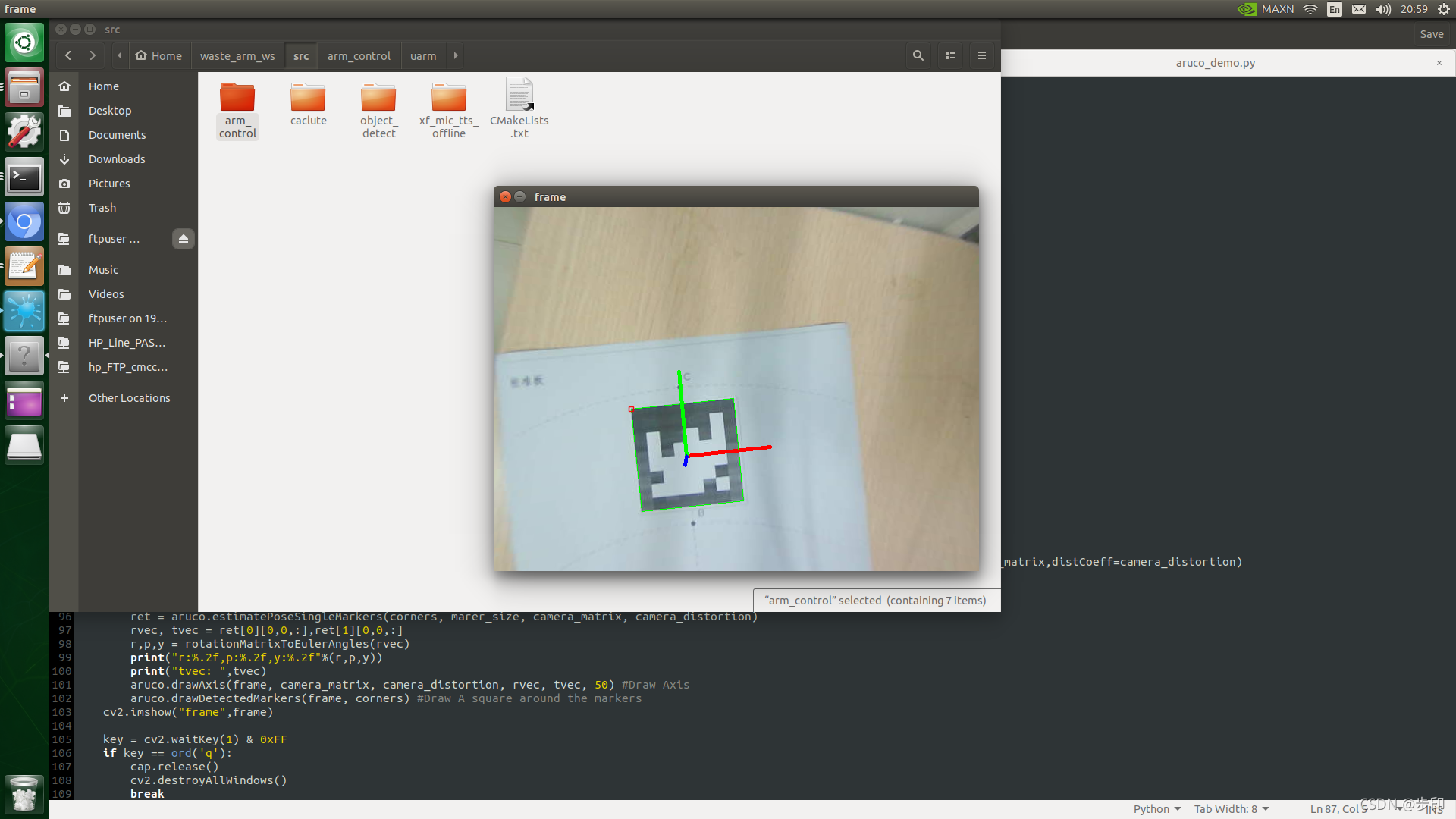Open the Python language dropdown in status bar
The height and width of the screenshot is (819, 1456).
click(1156, 809)
